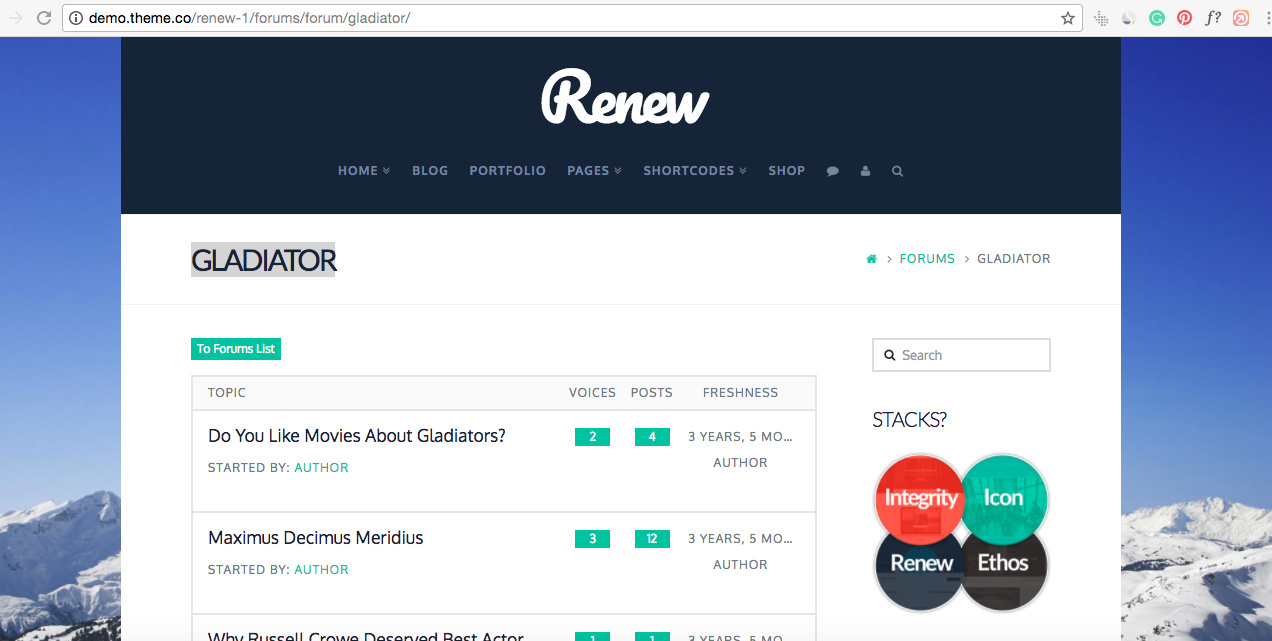The image size is (1272, 641).
Task: Click the browser forward arrow
Action: (15, 18)
